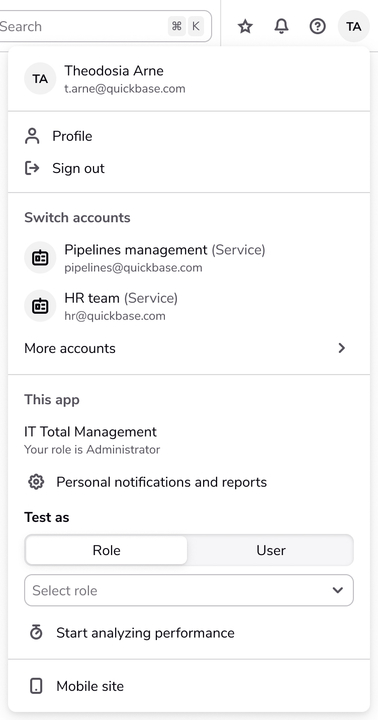378x720 pixels.
Task: Click the email t.arne@quickbase.com
Action: (125, 89)
